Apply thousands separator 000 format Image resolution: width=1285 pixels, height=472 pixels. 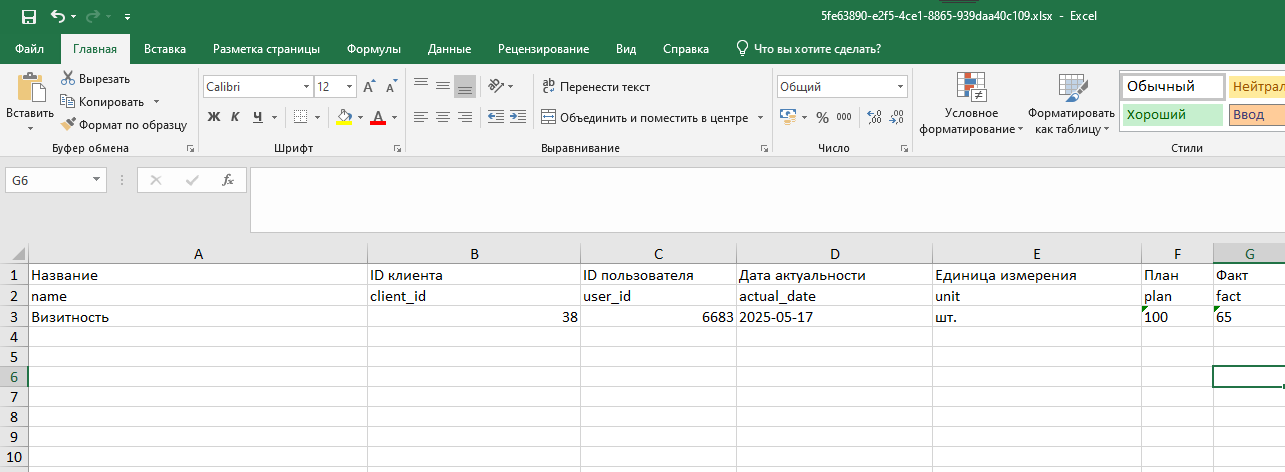pos(844,117)
